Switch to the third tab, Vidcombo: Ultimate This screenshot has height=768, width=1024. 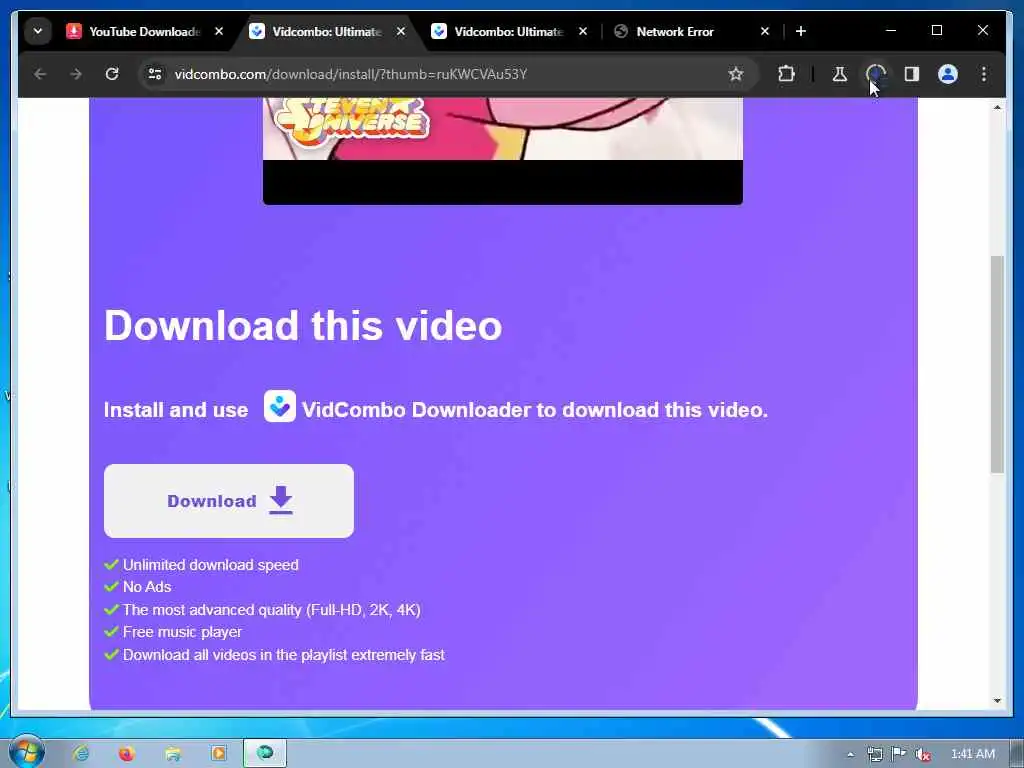click(508, 31)
